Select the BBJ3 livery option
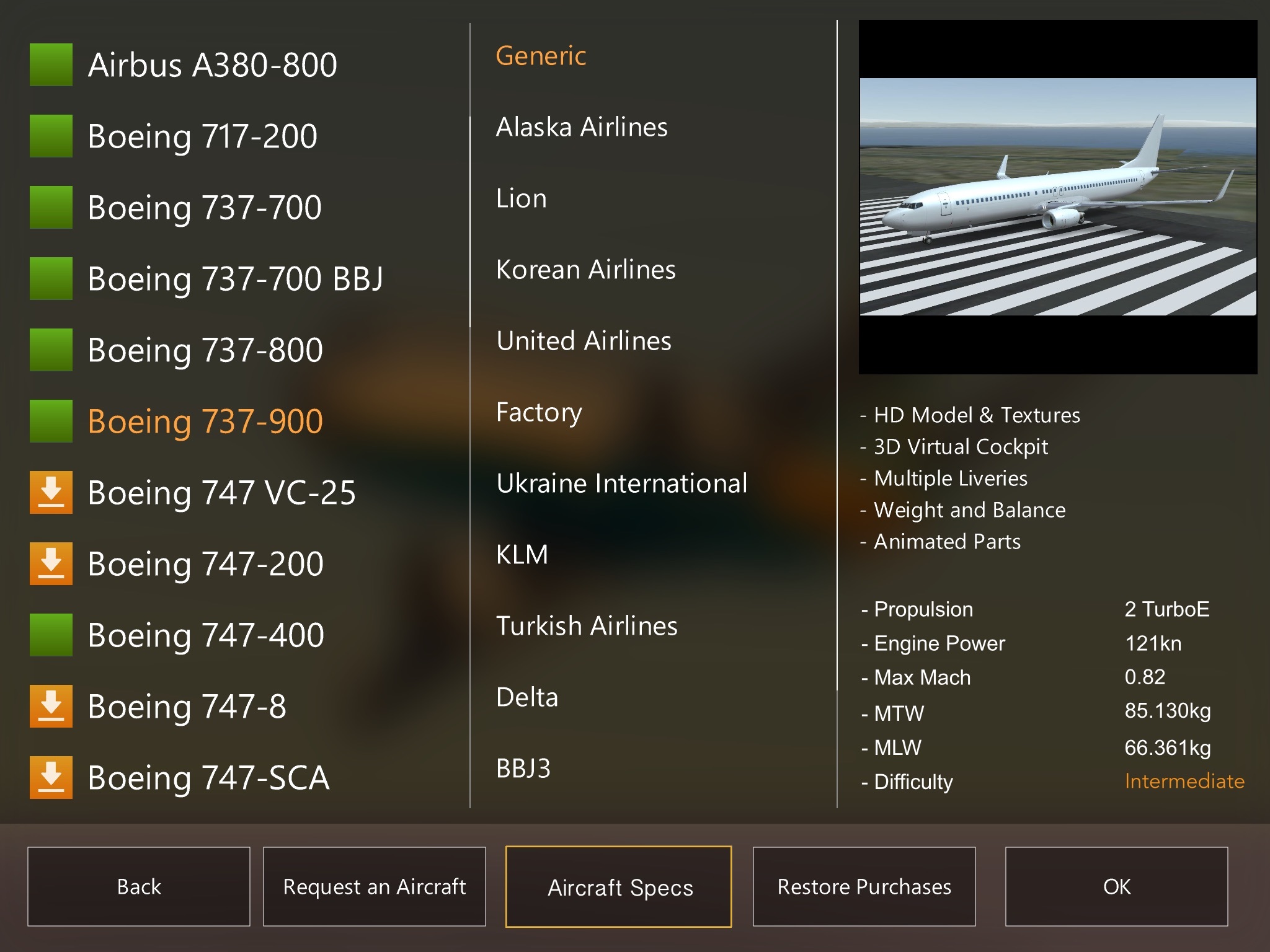Screen dimensions: 1270x952 coord(523,769)
